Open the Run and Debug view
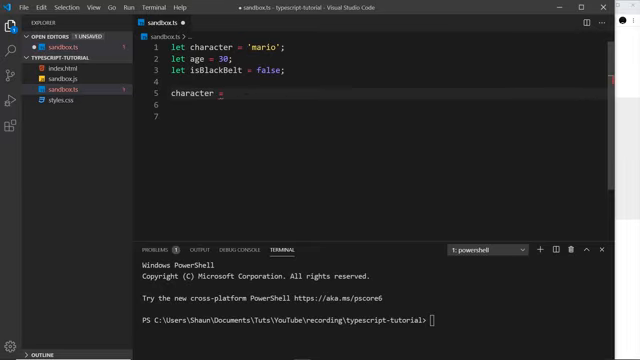This screenshot has width=640, height=360. click(x=10, y=100)
